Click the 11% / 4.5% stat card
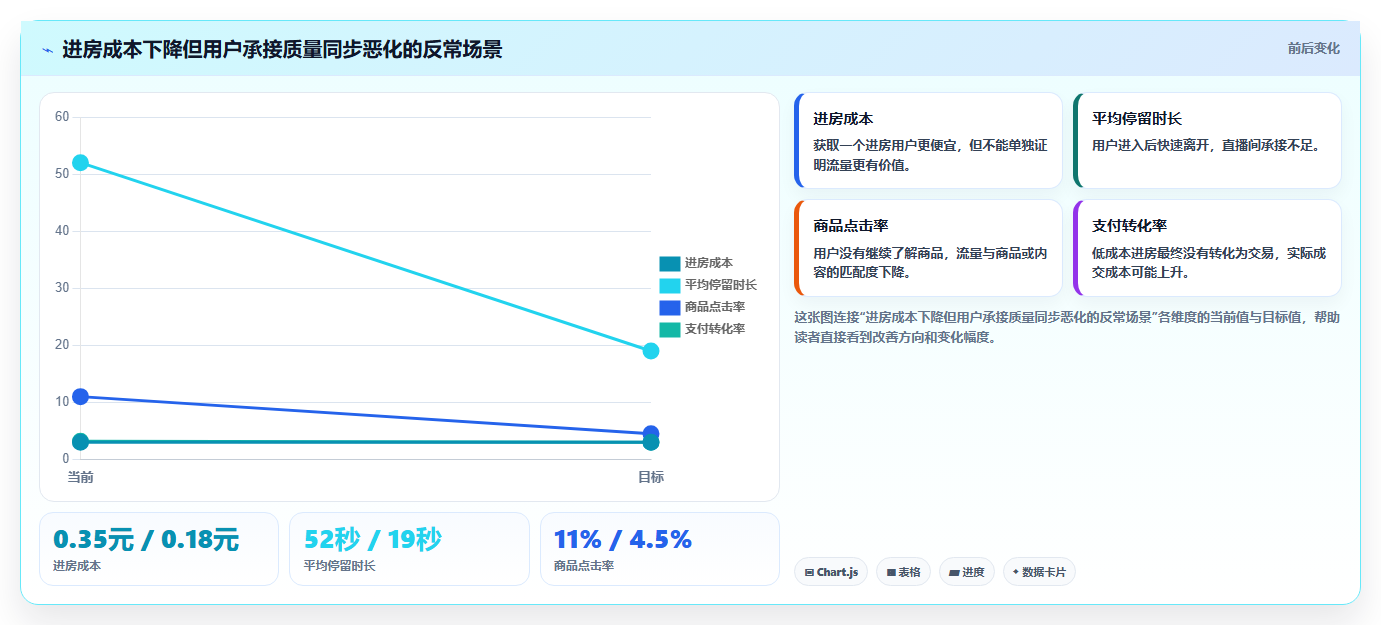Image resolution: width=1381 pixels, height=625 pixels. pyautogui.click(x=660, y=549)
